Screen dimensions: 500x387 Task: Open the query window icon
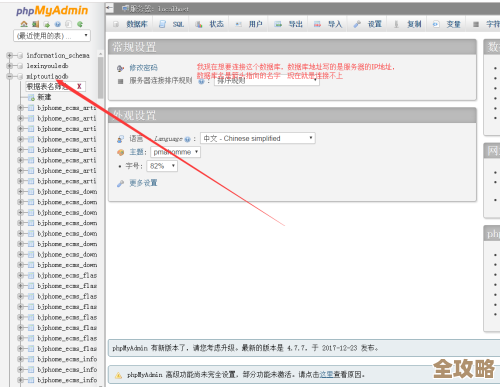(46, 24)
